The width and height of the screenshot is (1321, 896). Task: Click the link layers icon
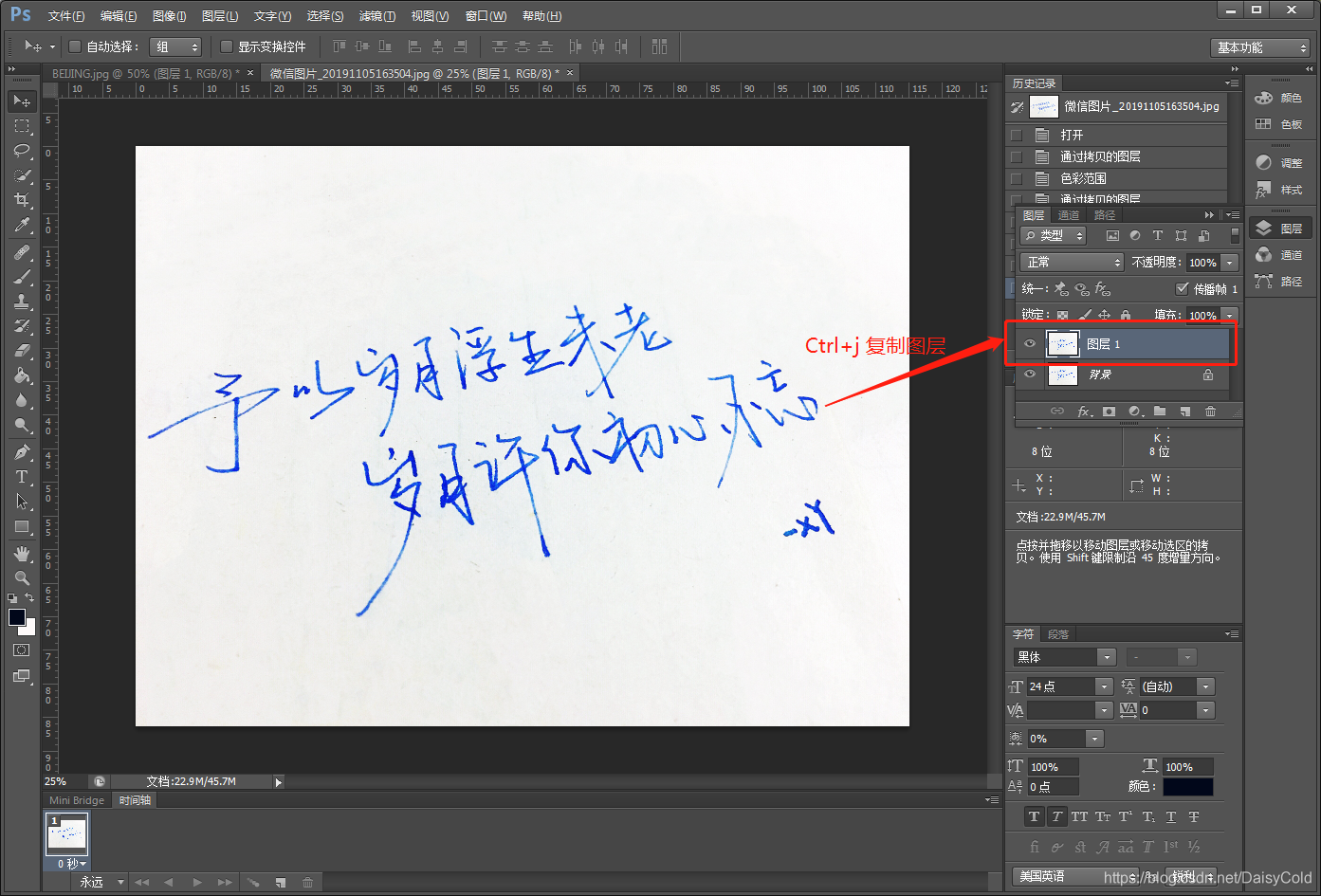1057,411
